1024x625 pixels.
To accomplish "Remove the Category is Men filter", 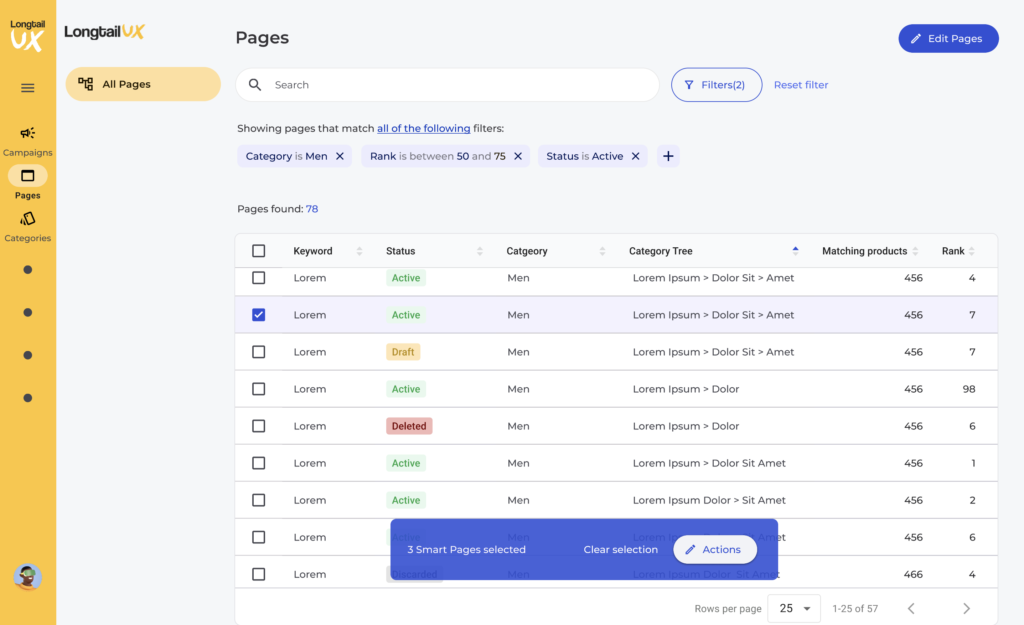I will coord(340,156).
